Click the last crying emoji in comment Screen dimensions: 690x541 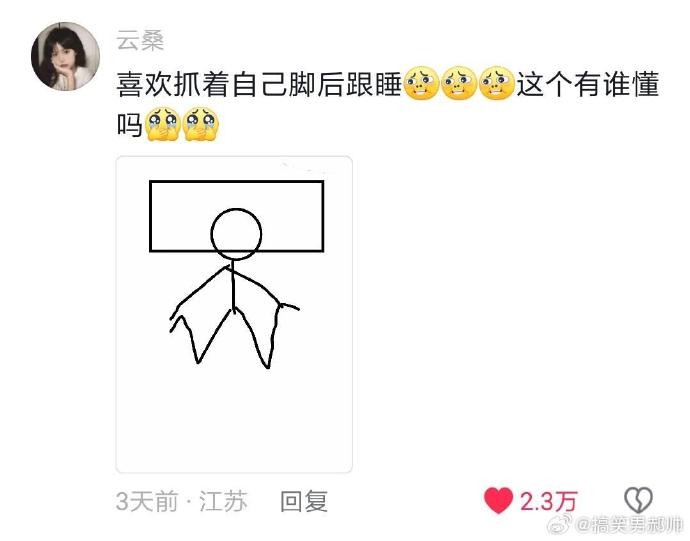click(x=201, y=124)
